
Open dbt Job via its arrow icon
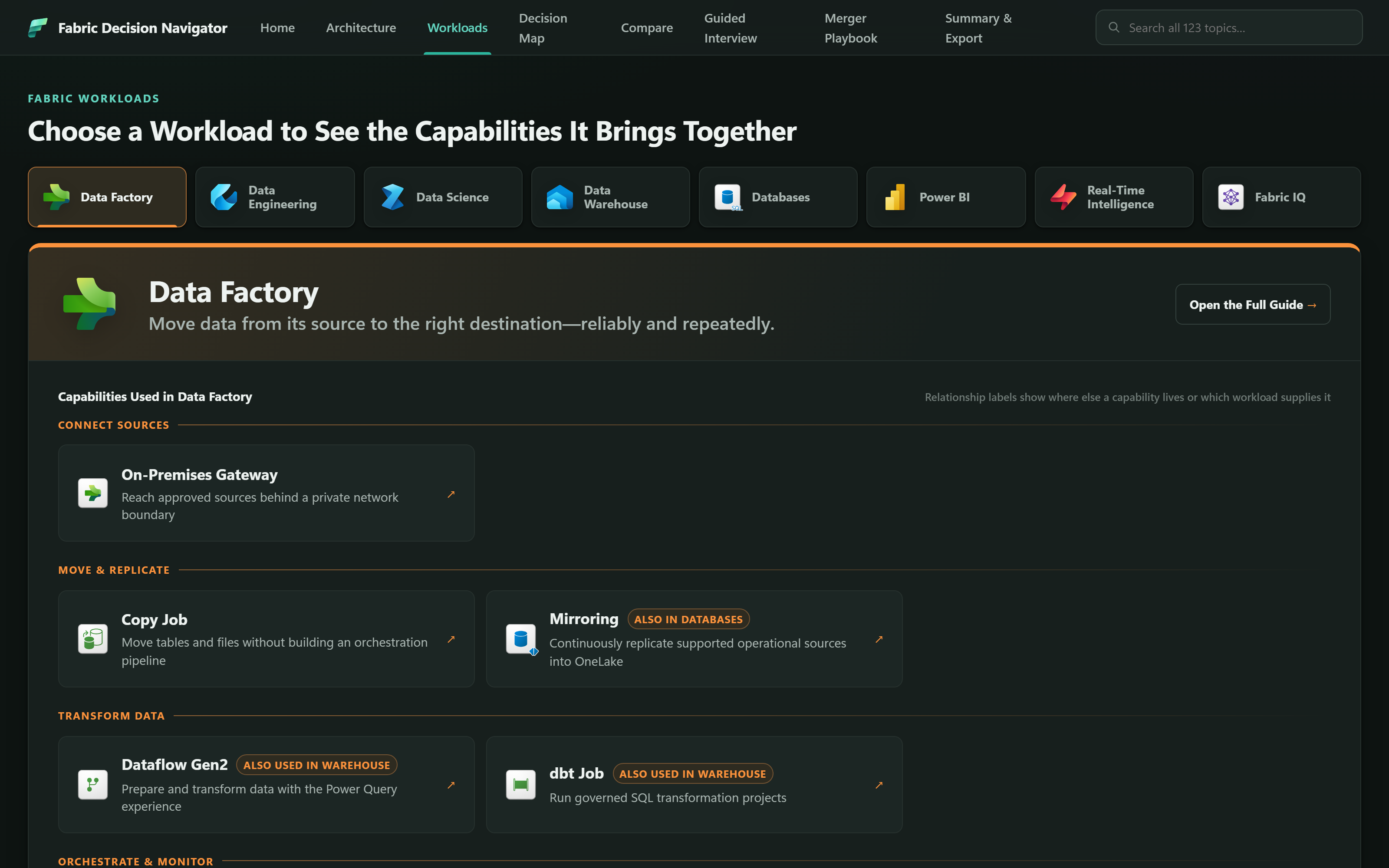(x=879, y=785)
